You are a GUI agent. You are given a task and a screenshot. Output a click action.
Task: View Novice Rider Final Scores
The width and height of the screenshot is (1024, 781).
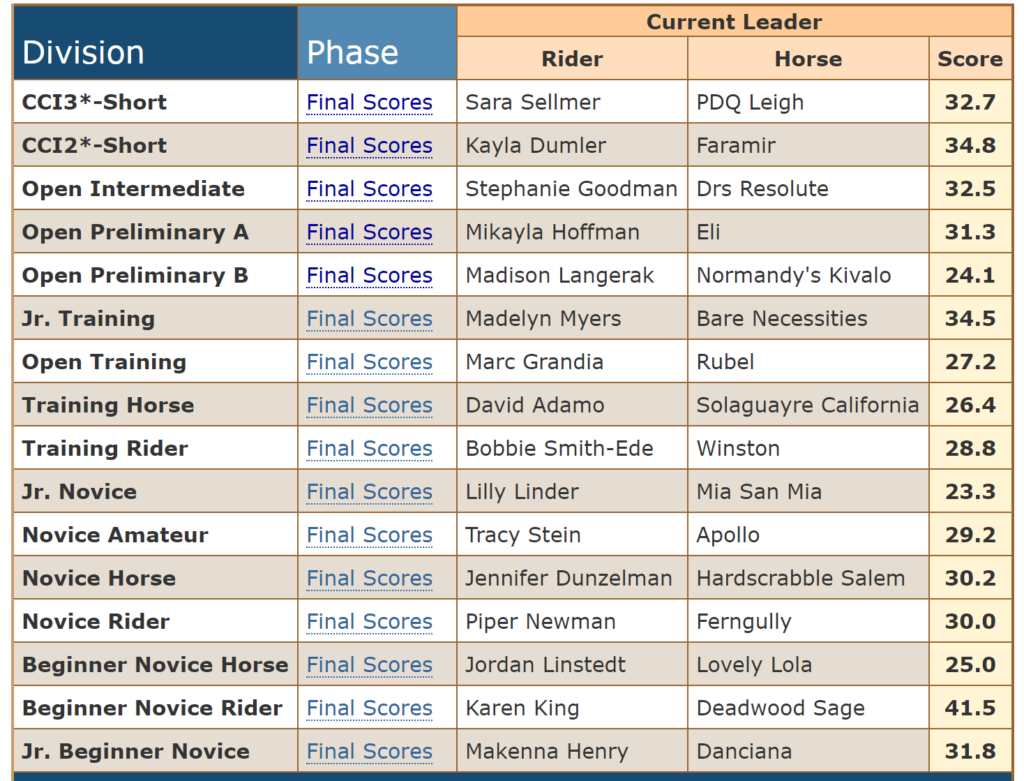(370, 622)
